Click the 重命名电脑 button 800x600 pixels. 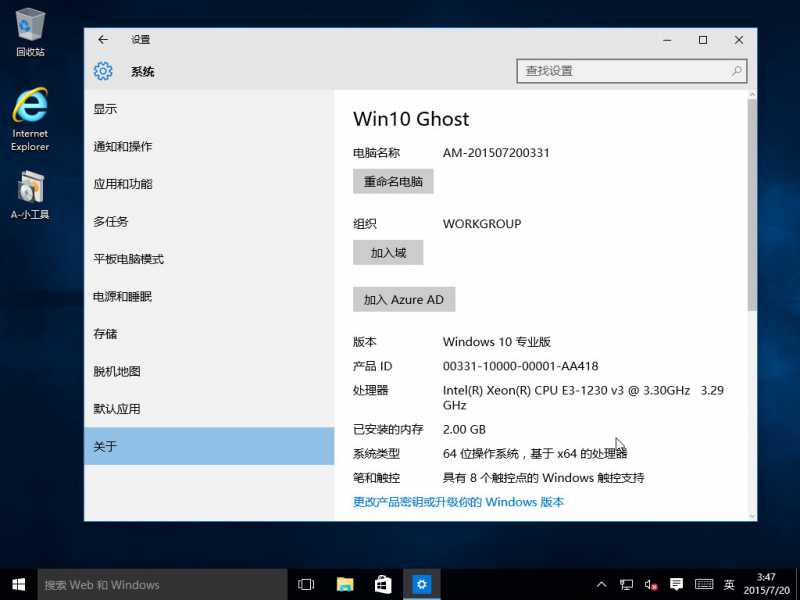393,182
